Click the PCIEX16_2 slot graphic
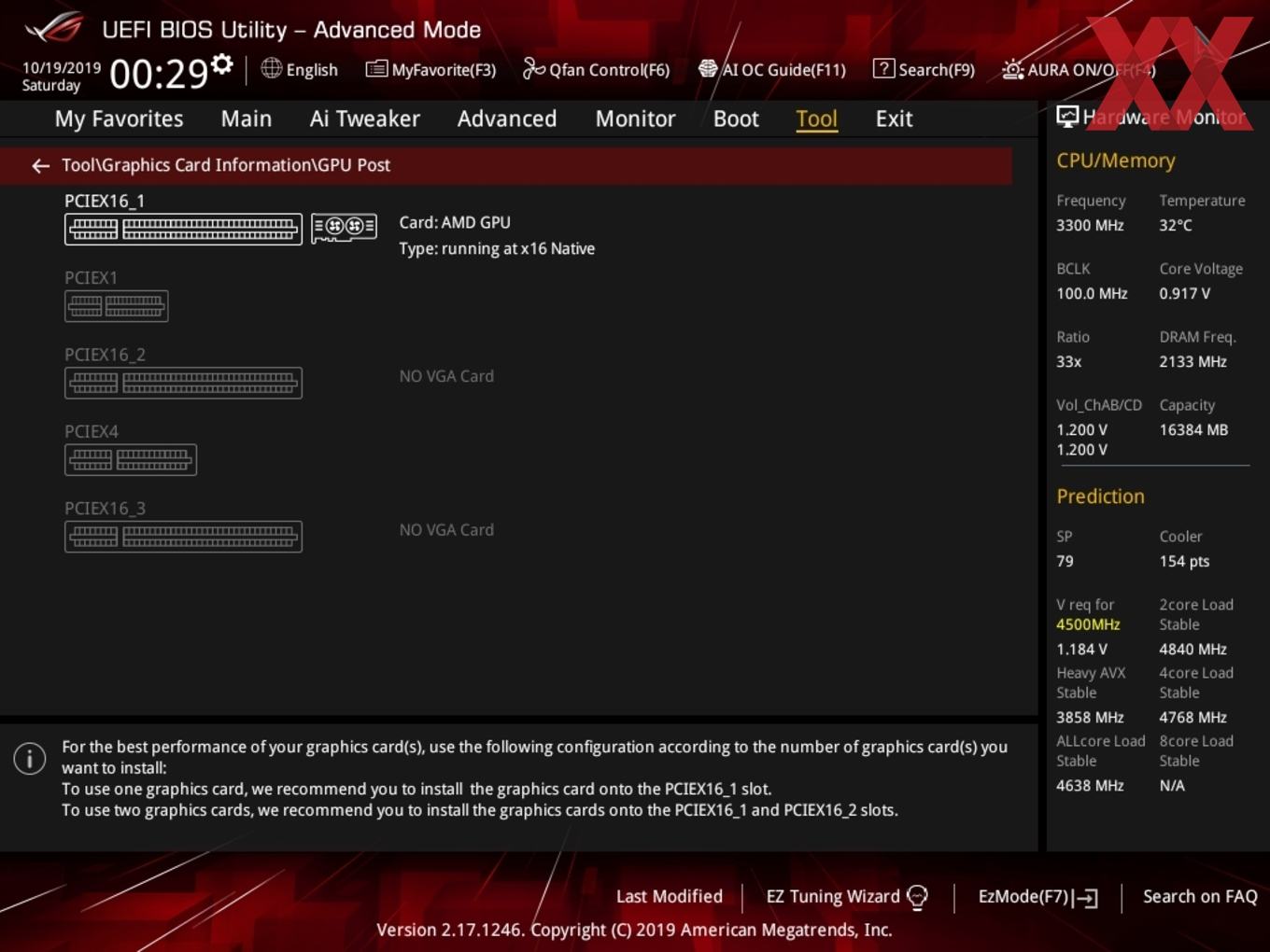 183,383
